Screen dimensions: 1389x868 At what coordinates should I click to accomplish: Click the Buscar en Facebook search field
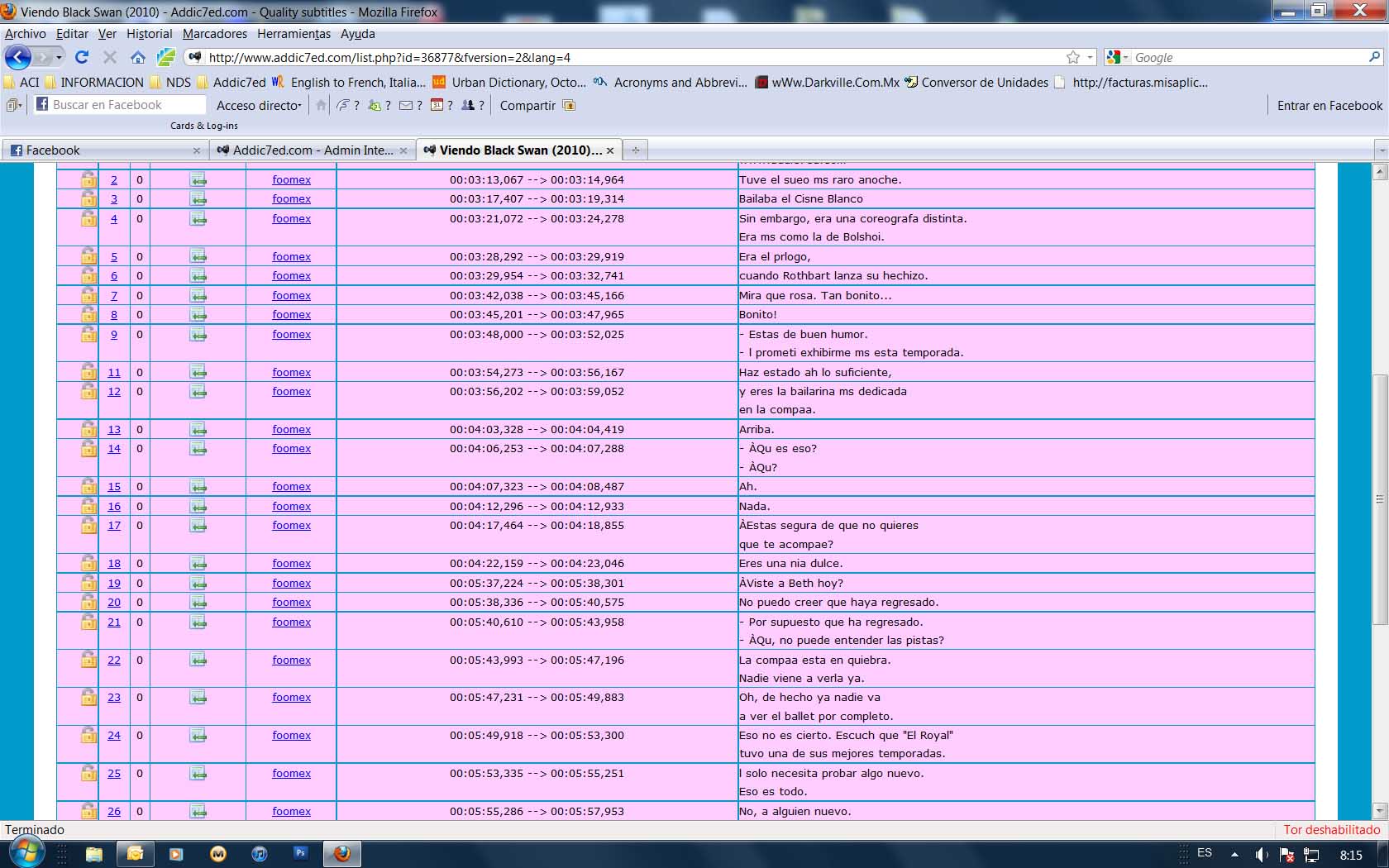[x=120, y=105]
